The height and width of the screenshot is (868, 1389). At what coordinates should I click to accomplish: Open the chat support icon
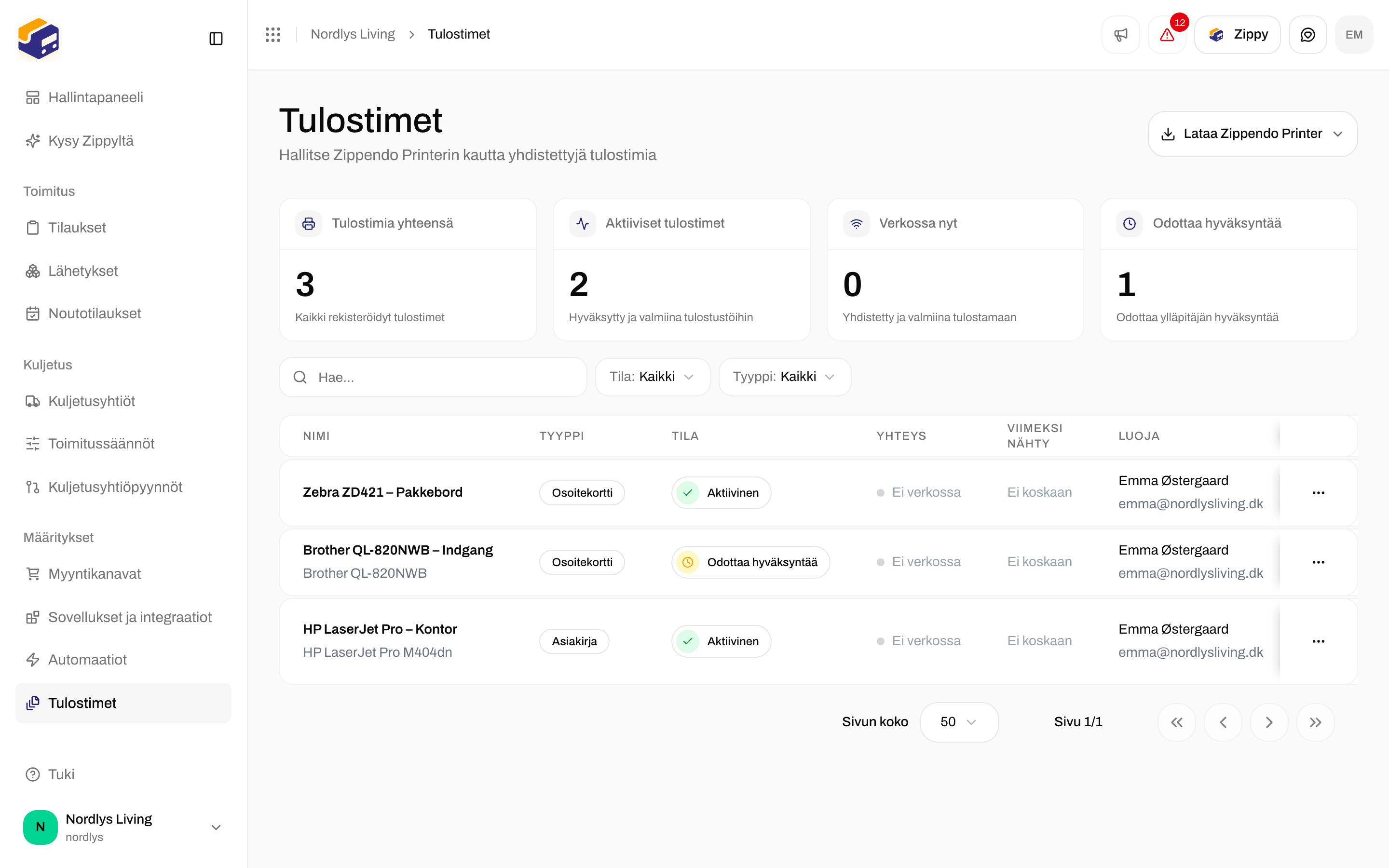[1307, 34]
